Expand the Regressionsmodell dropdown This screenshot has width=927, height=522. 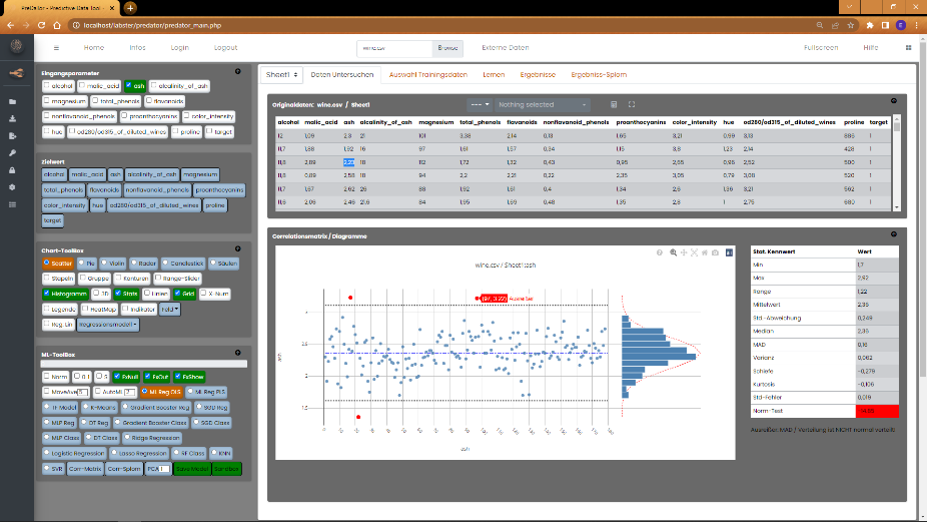tap(107, 325)
